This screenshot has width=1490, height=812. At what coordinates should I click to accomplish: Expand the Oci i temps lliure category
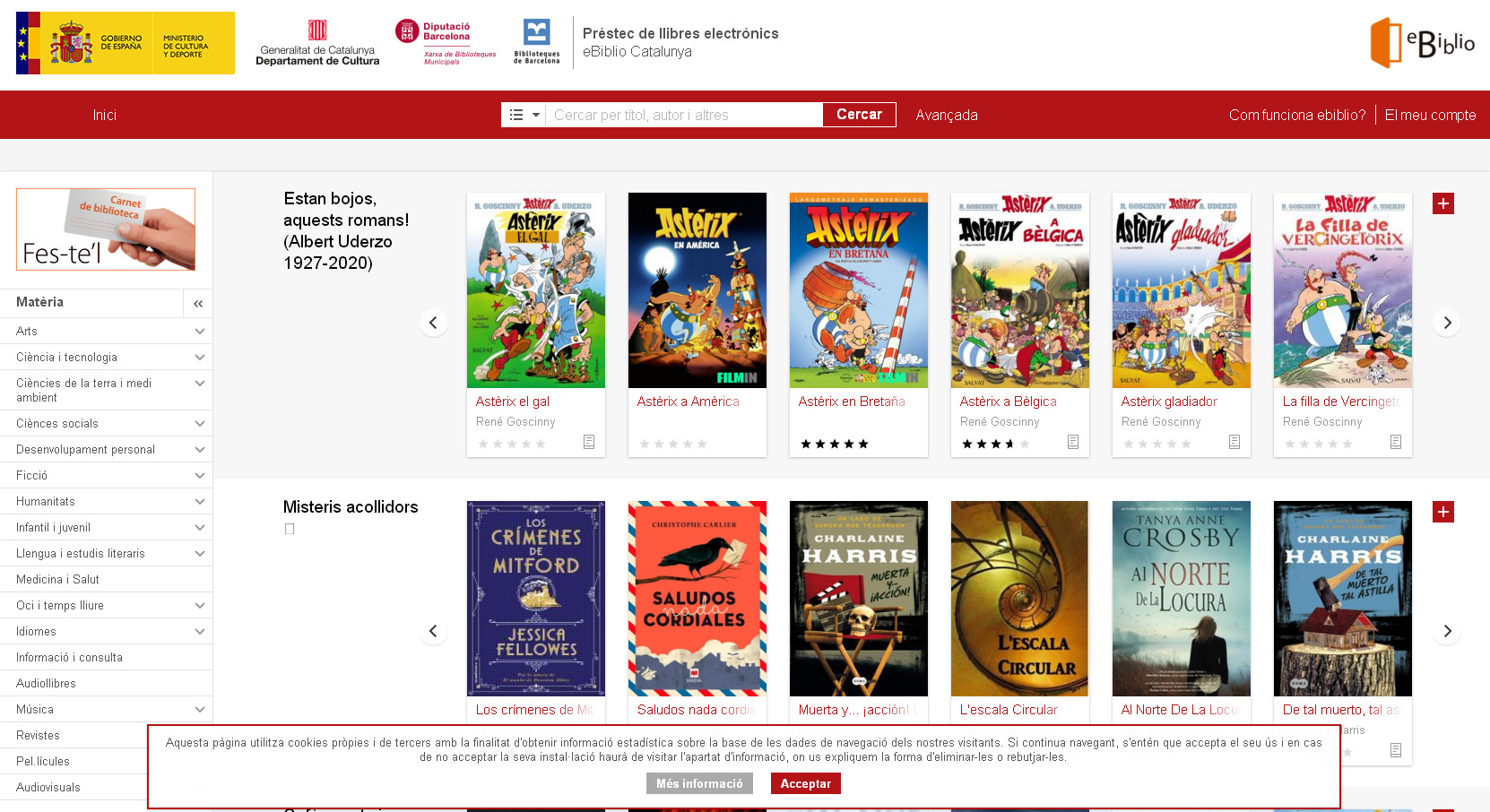coord(199,606)
